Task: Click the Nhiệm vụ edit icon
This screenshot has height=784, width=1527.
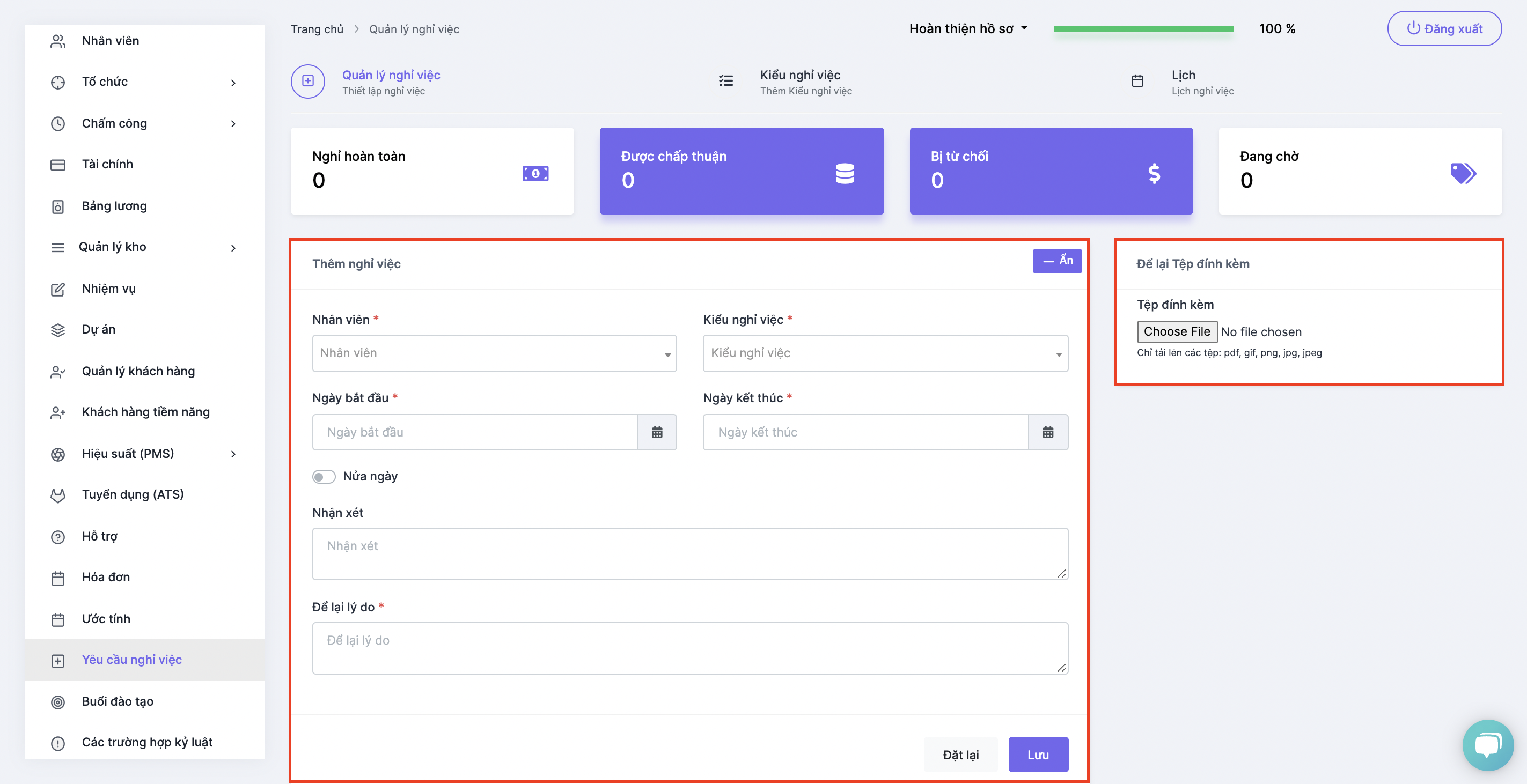Action: (x=57, y=289)
